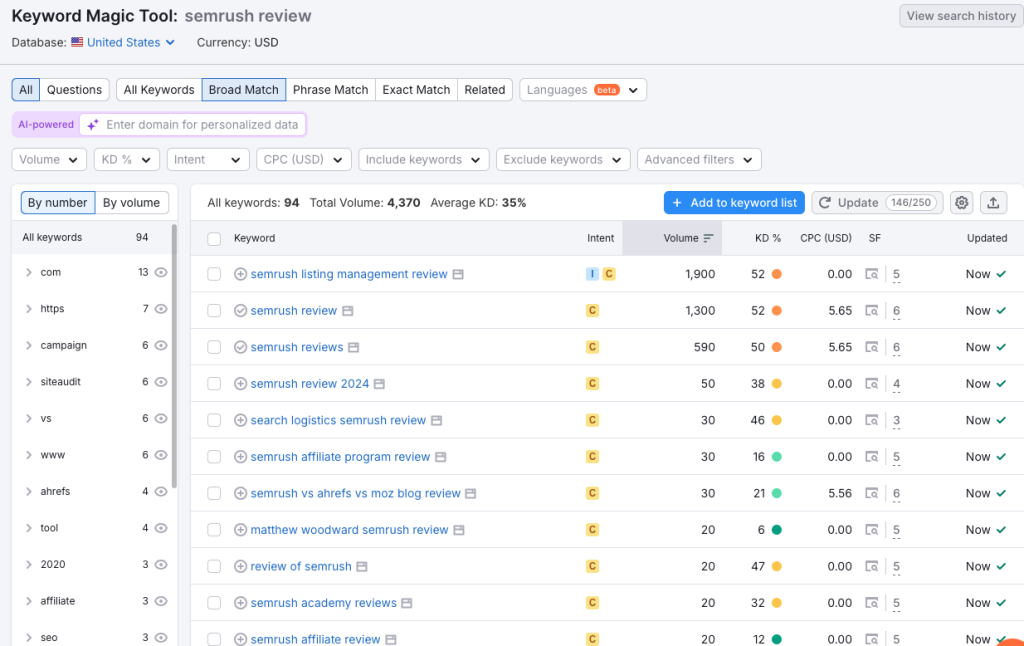The height and width of the screenshot is (646, 1024).
Task: Check the select-all box in the table header
Action: click(214, 238)
